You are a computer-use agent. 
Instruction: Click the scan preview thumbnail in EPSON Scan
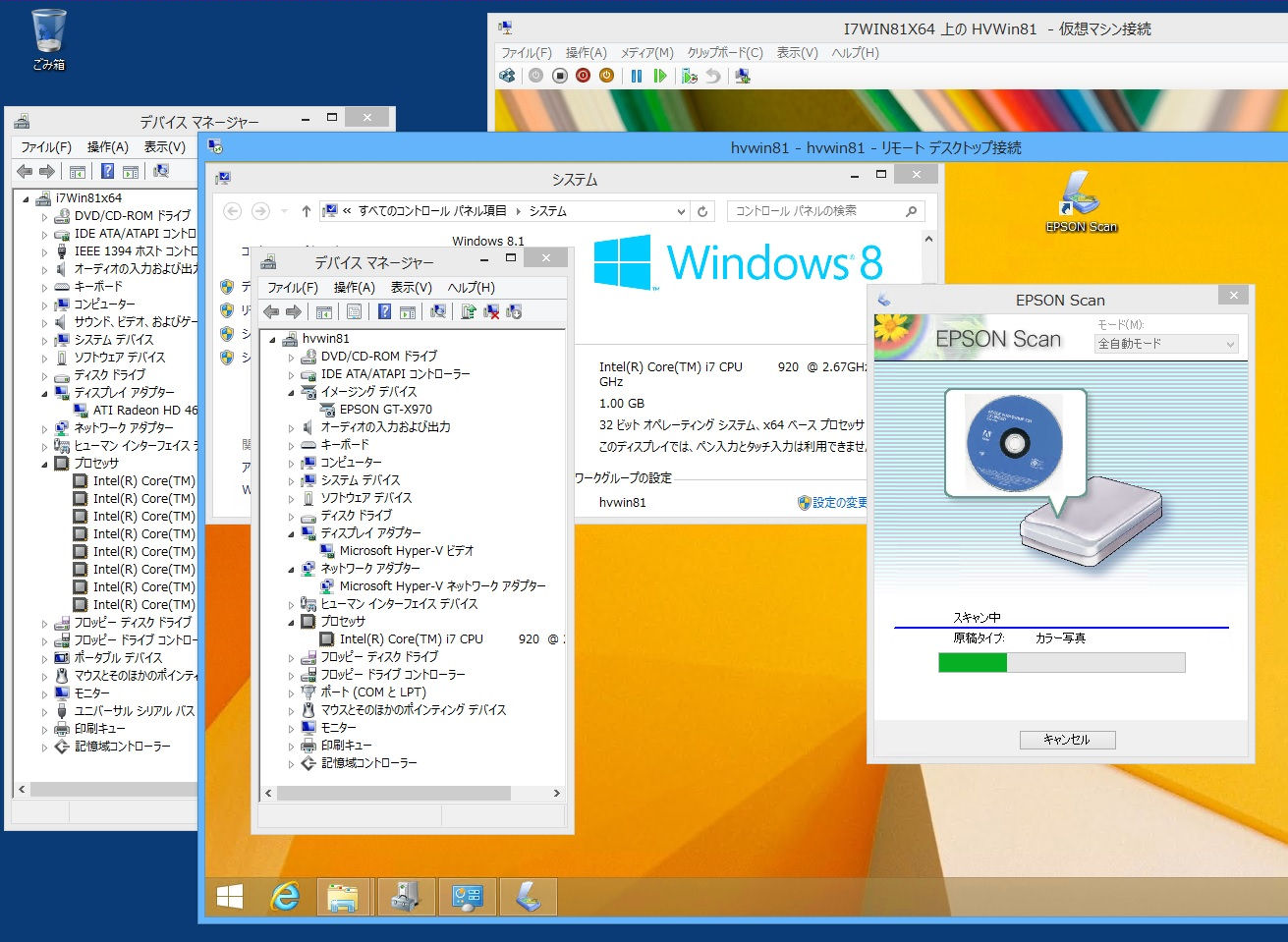point(1015,442)
